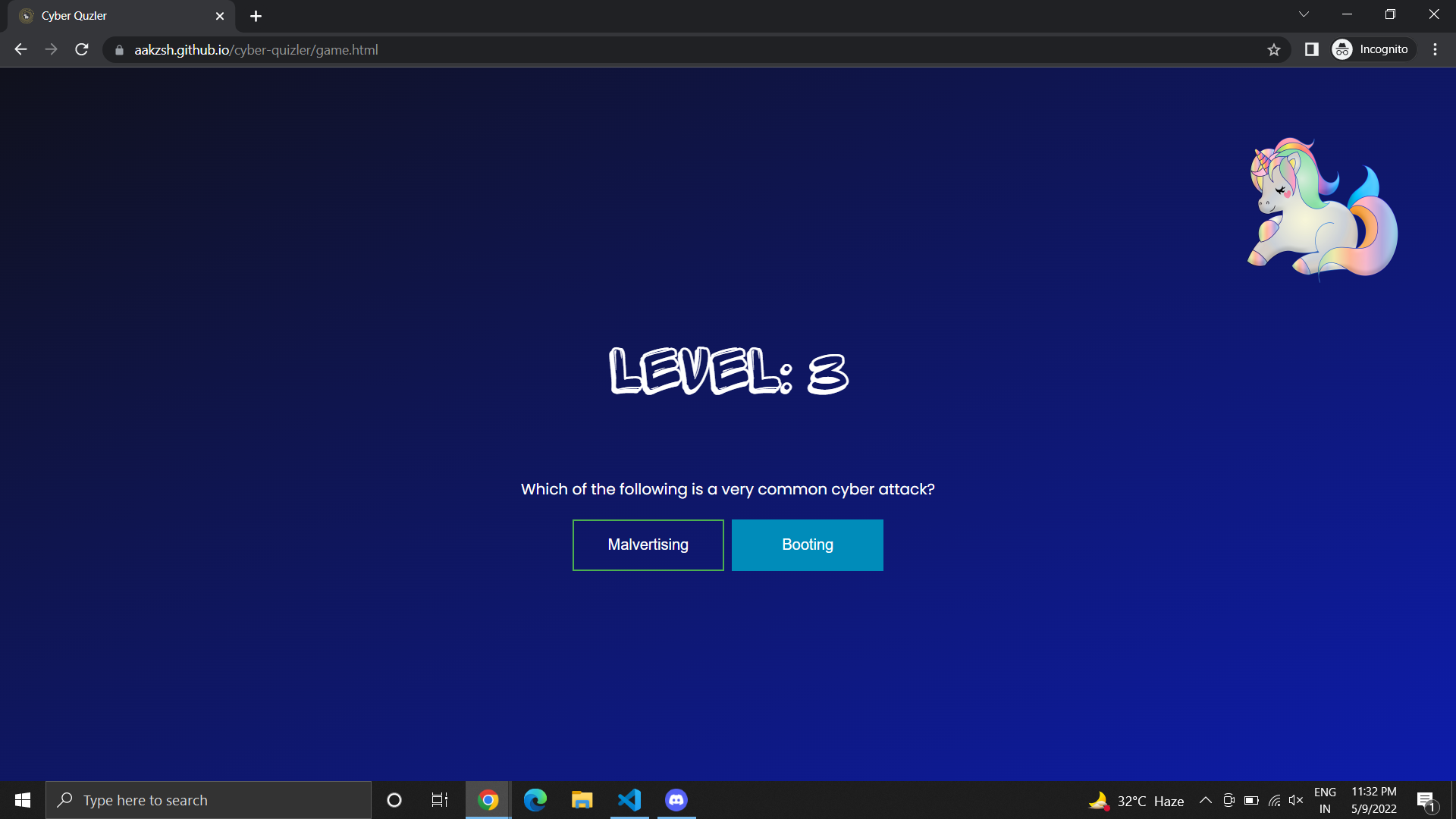Open the Chrome side panel icon
This screenshot has width=1456, height=819.
1311,49
